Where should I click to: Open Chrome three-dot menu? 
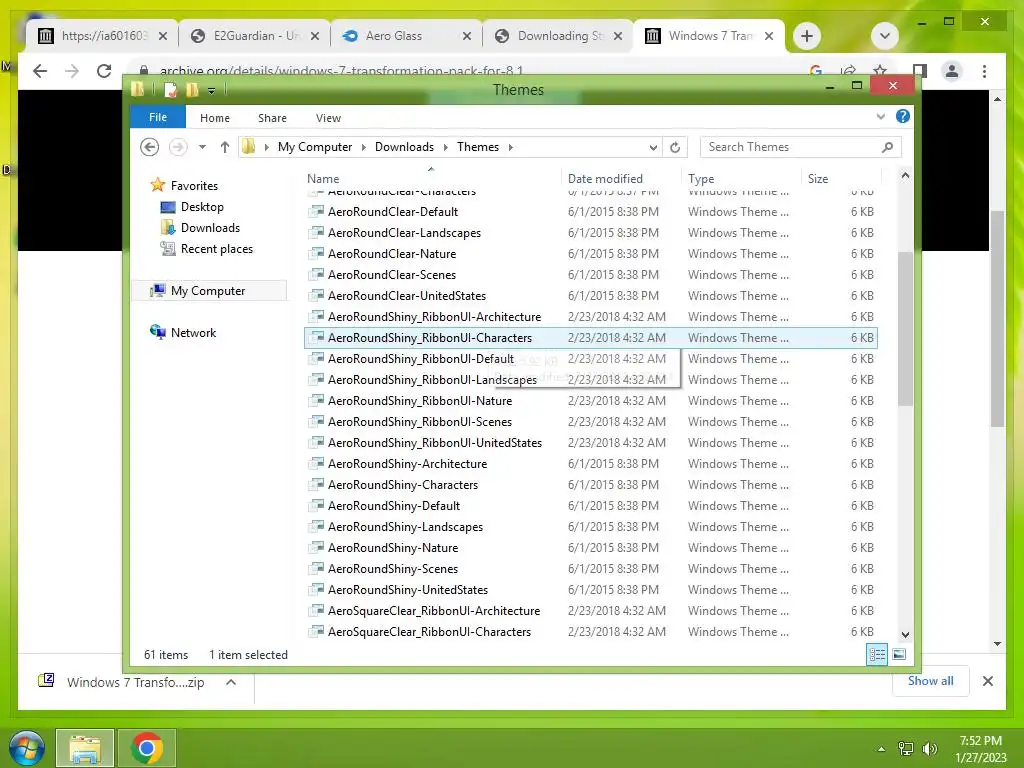pos(984,71)
